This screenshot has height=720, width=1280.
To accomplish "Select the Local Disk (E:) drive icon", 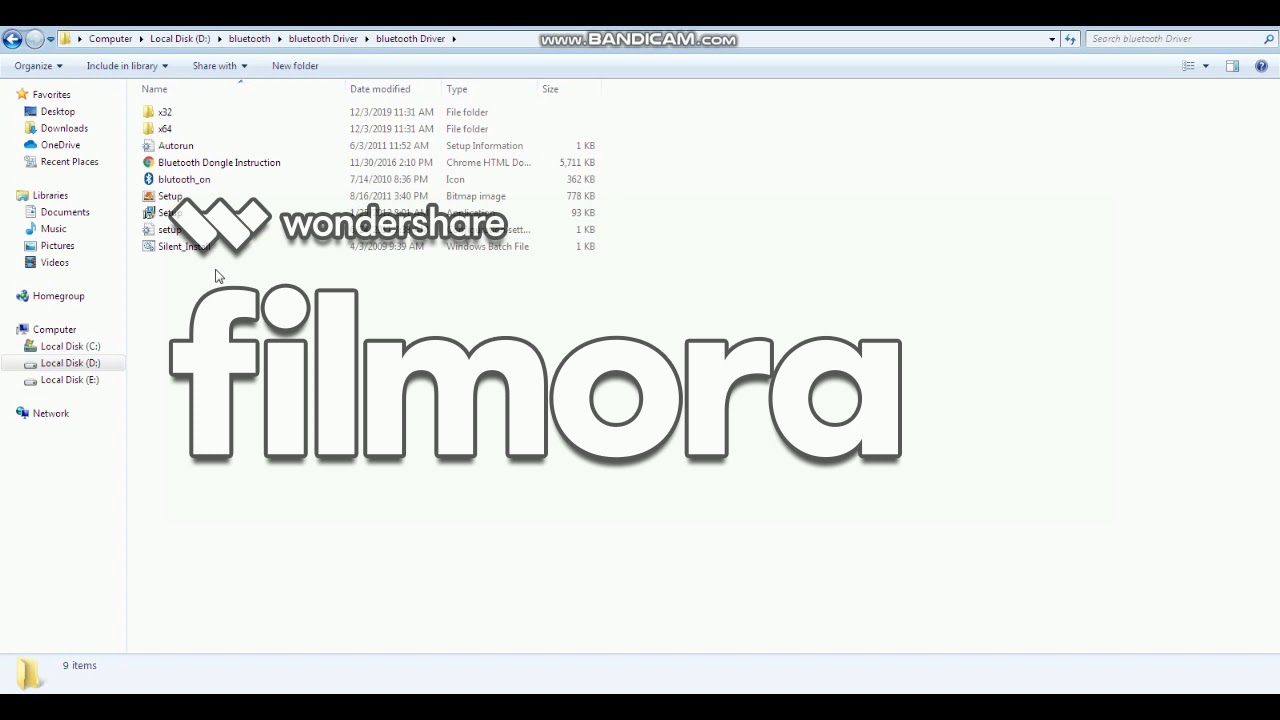I will (x=30, y=380).
